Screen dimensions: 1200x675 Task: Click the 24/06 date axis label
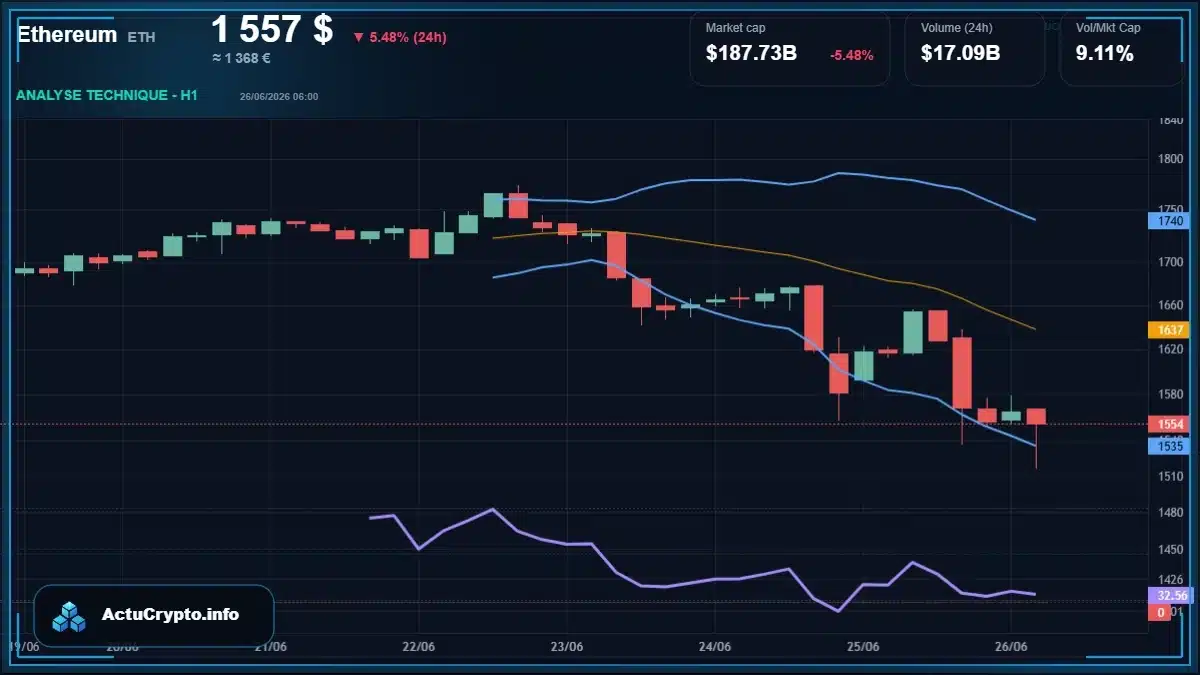click(714, 647)
